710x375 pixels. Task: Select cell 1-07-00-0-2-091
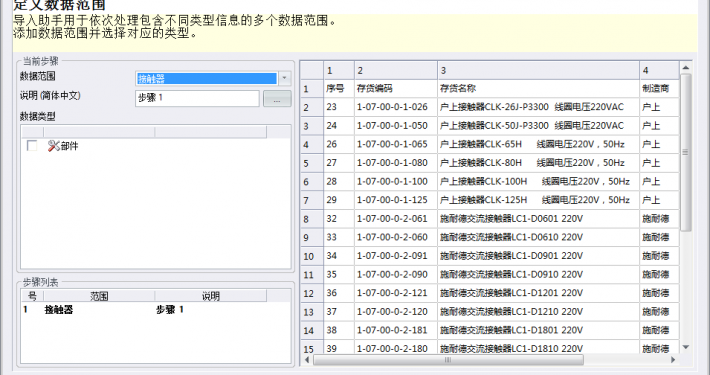tap(396, 255)
